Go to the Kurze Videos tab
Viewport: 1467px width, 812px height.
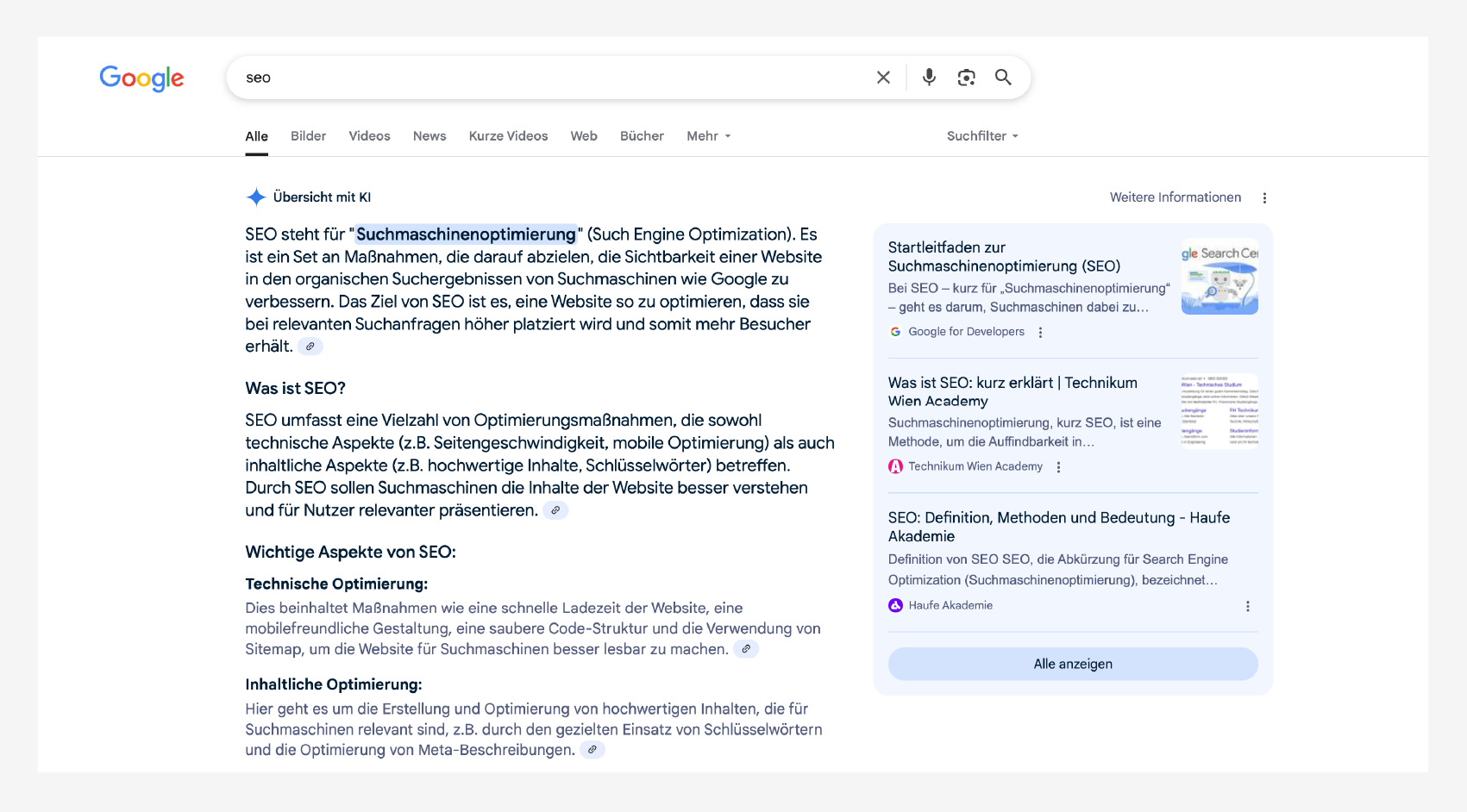(x=508, y=136)
